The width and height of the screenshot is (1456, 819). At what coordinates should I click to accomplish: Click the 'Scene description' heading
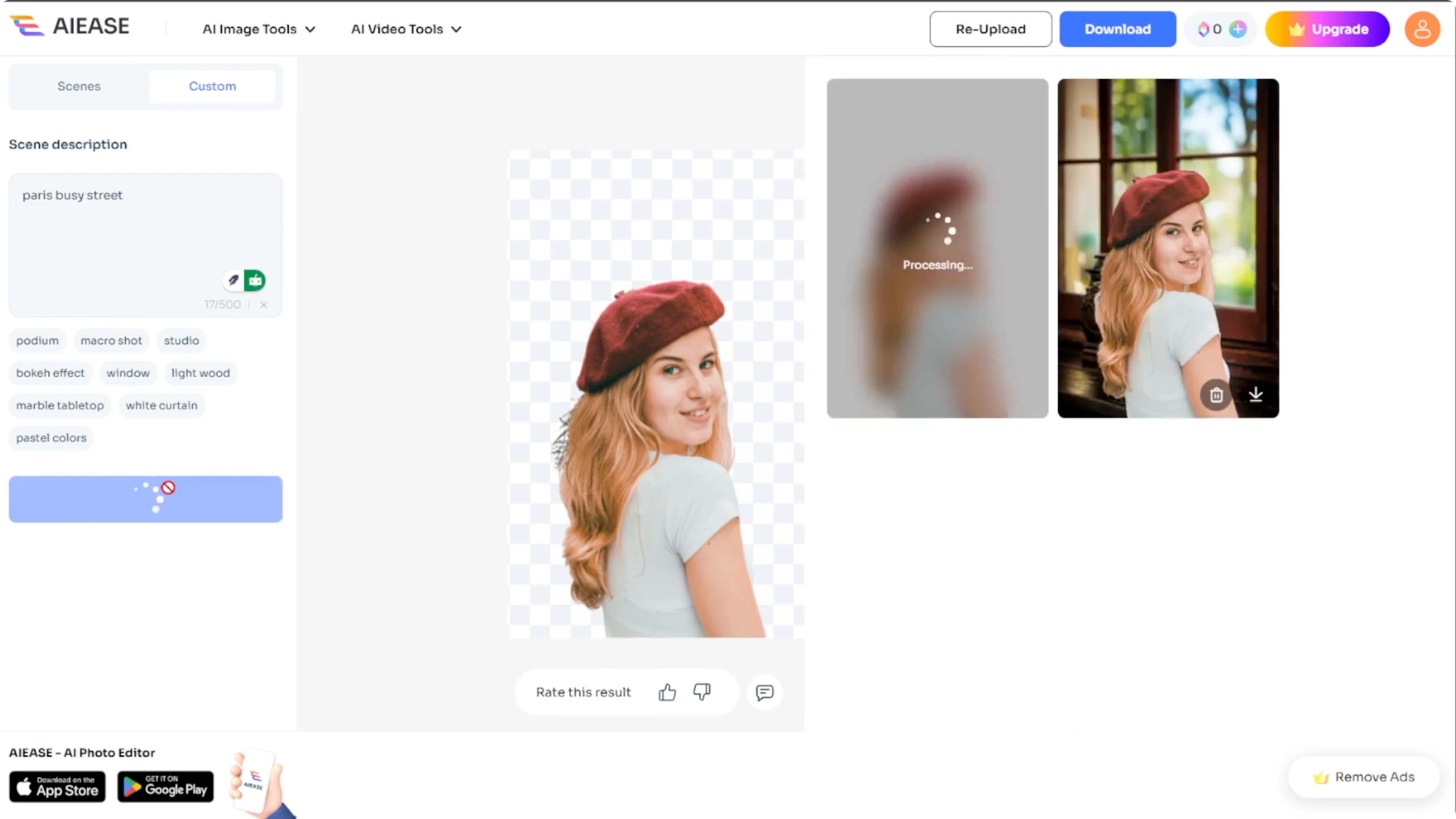pos(68,145)
